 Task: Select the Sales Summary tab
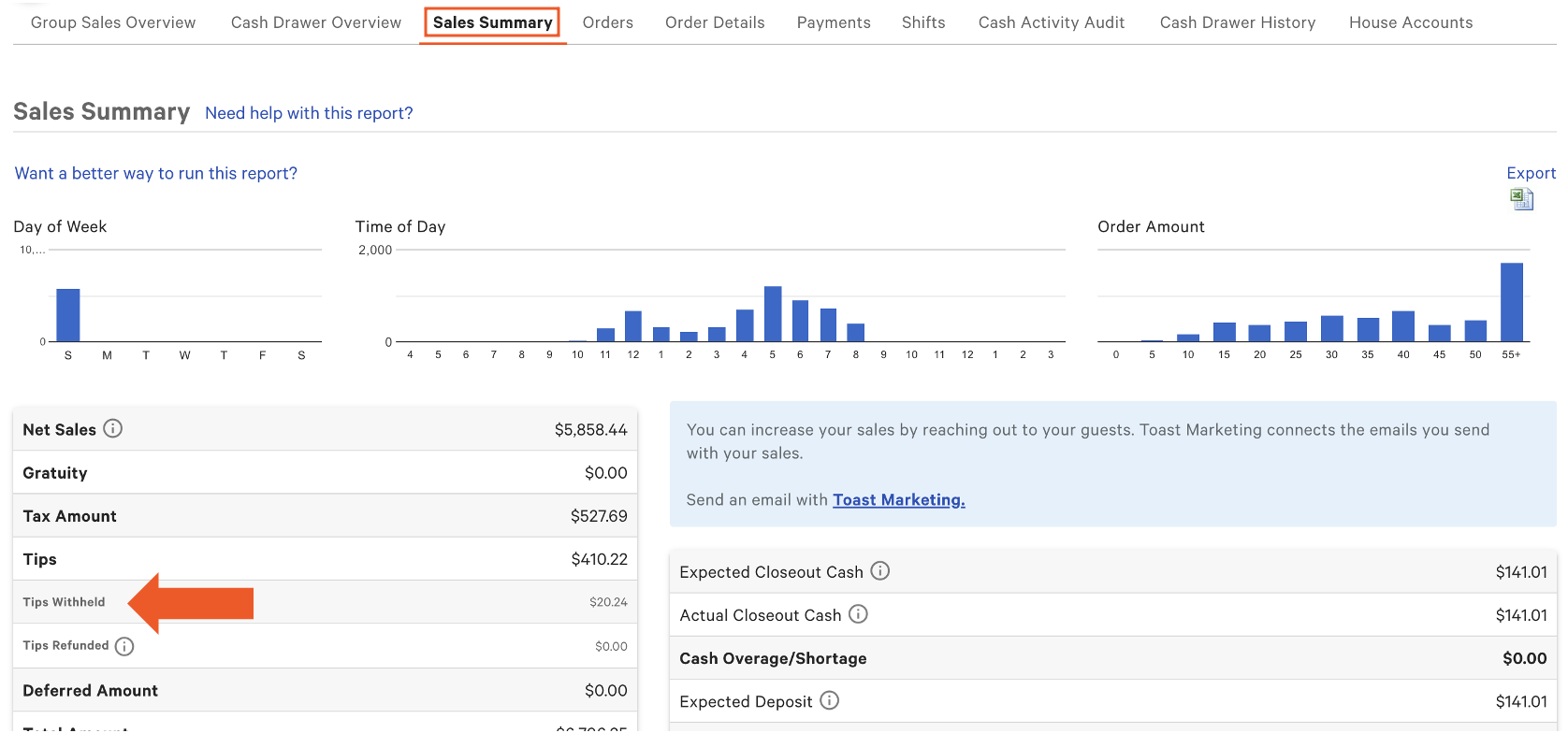(492, 22)
